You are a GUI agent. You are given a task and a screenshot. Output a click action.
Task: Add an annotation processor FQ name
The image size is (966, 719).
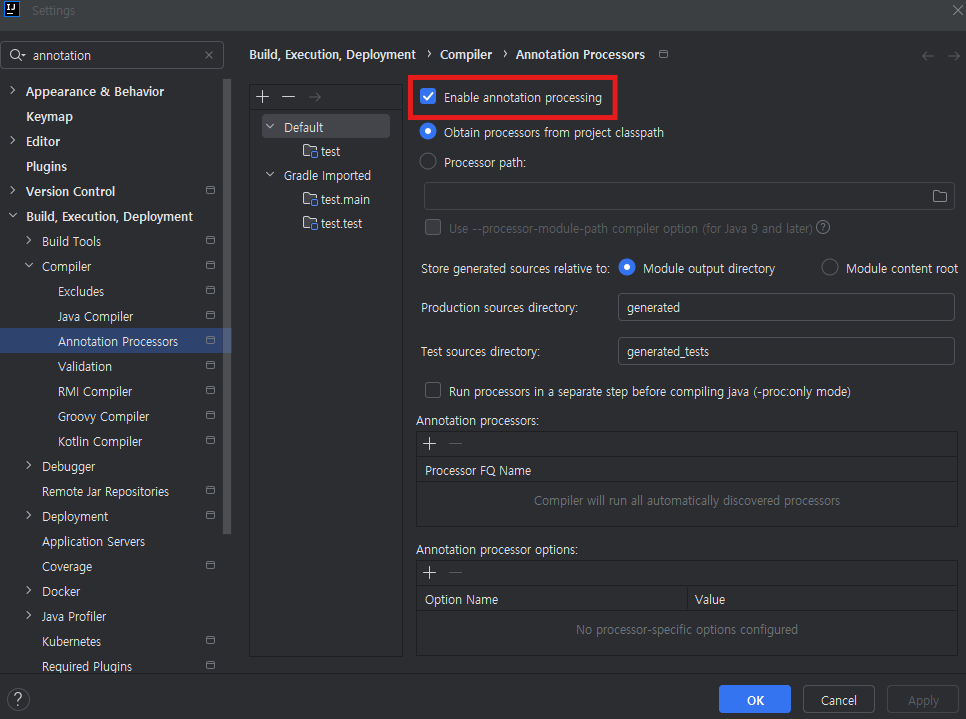click(429, 444)
